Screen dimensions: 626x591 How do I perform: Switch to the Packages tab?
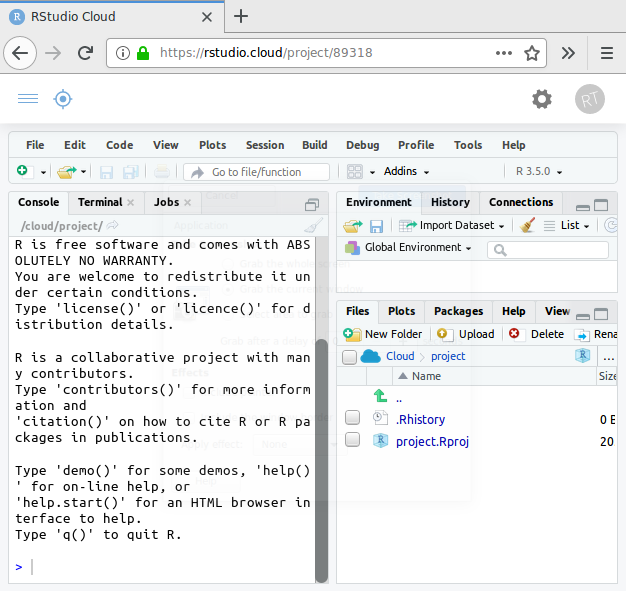tap(458, 311)
